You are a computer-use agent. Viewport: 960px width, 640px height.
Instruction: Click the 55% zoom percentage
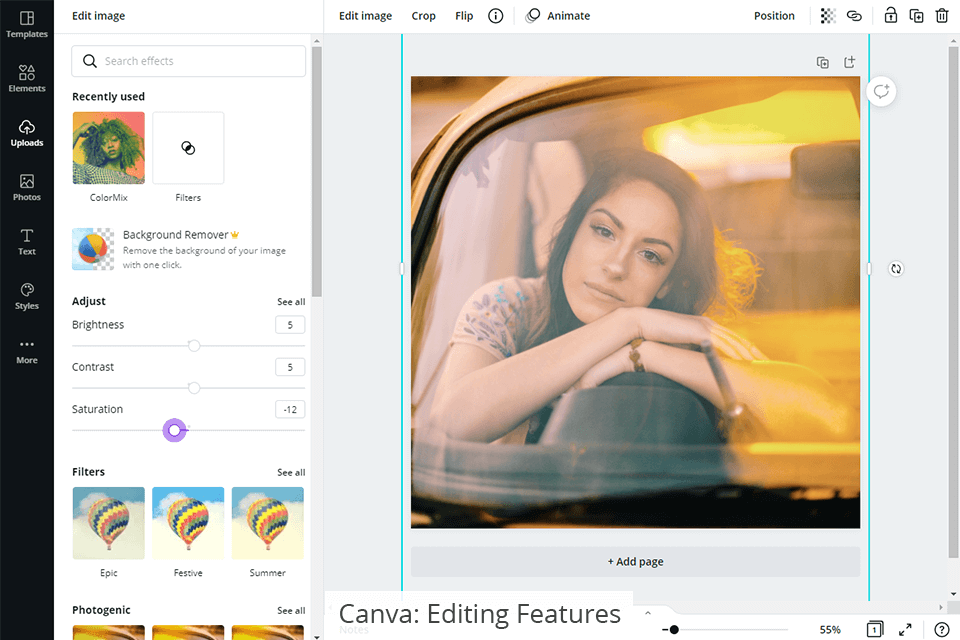point(830,630)
